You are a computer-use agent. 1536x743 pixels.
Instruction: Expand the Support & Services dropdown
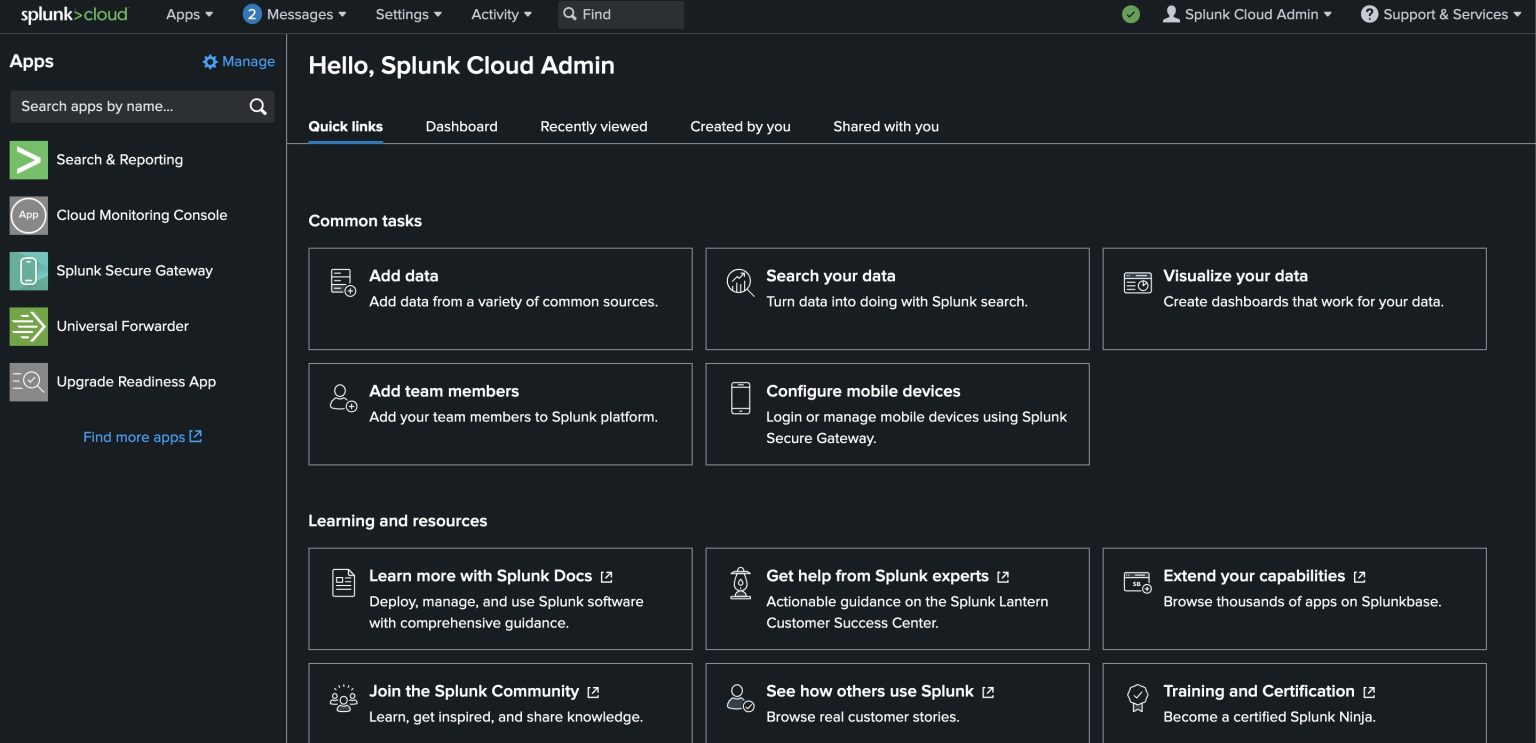1440,14
